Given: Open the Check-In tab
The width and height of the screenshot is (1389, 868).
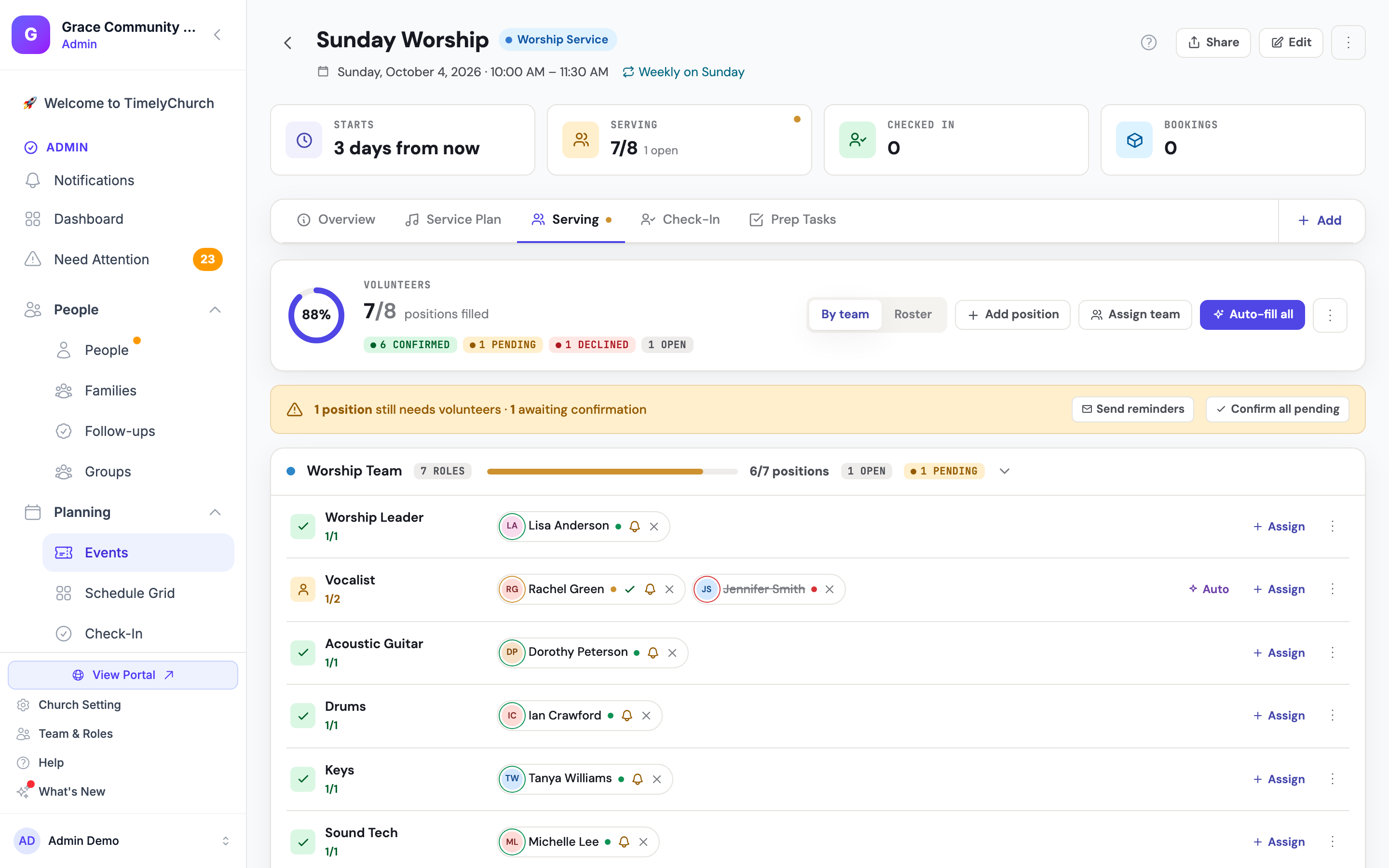Looking at the screenshot, I should [680, 220].
